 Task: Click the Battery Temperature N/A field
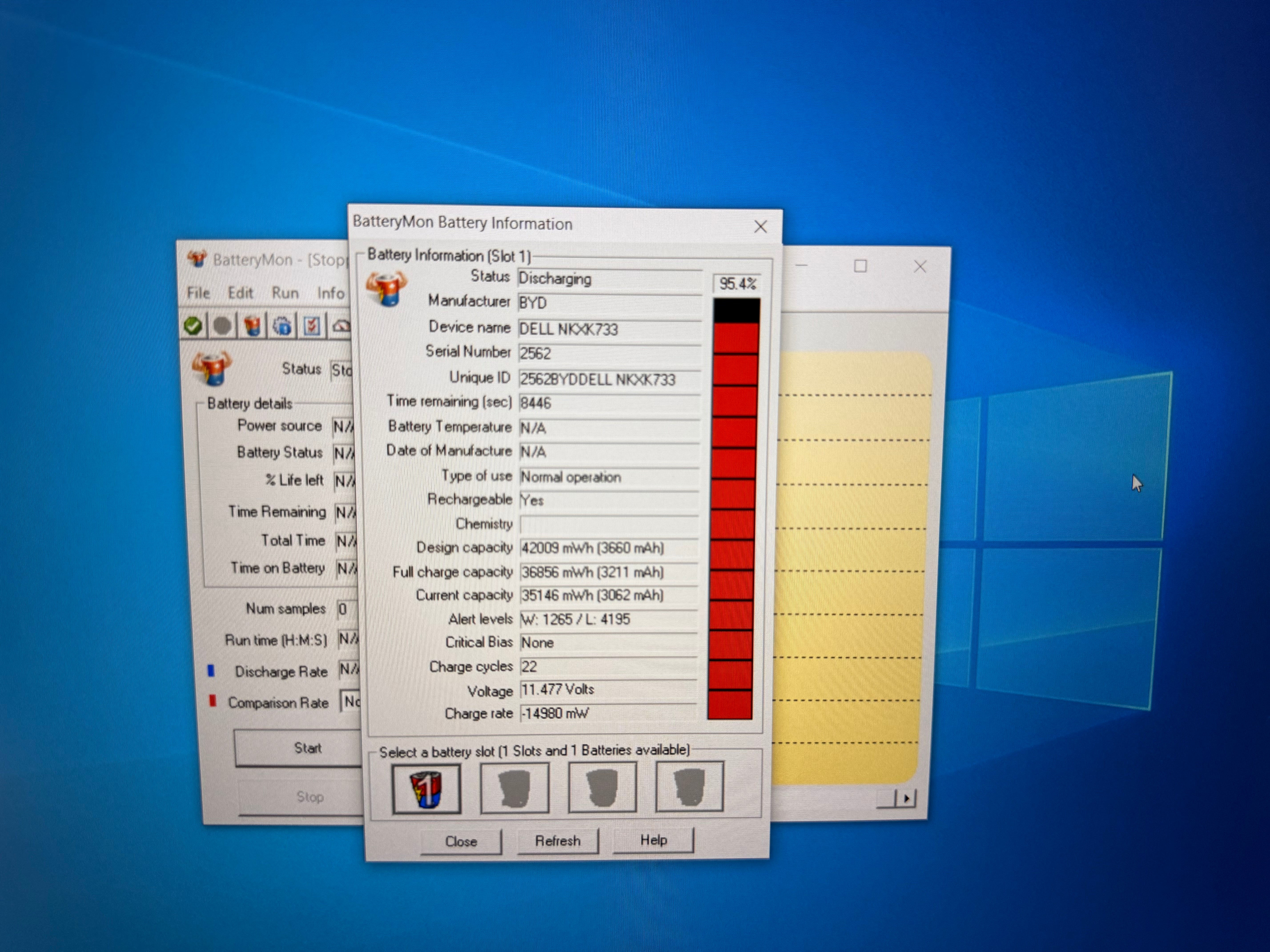point(609,428)
